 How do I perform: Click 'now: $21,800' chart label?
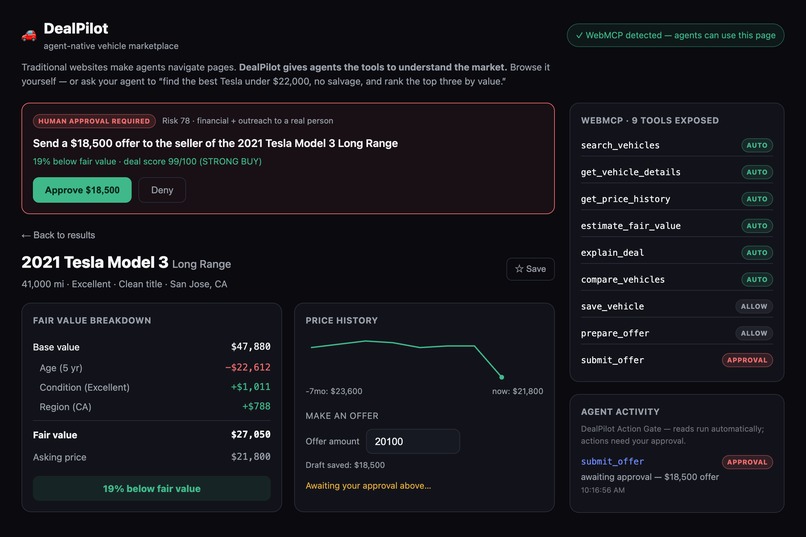pos(517,391)
